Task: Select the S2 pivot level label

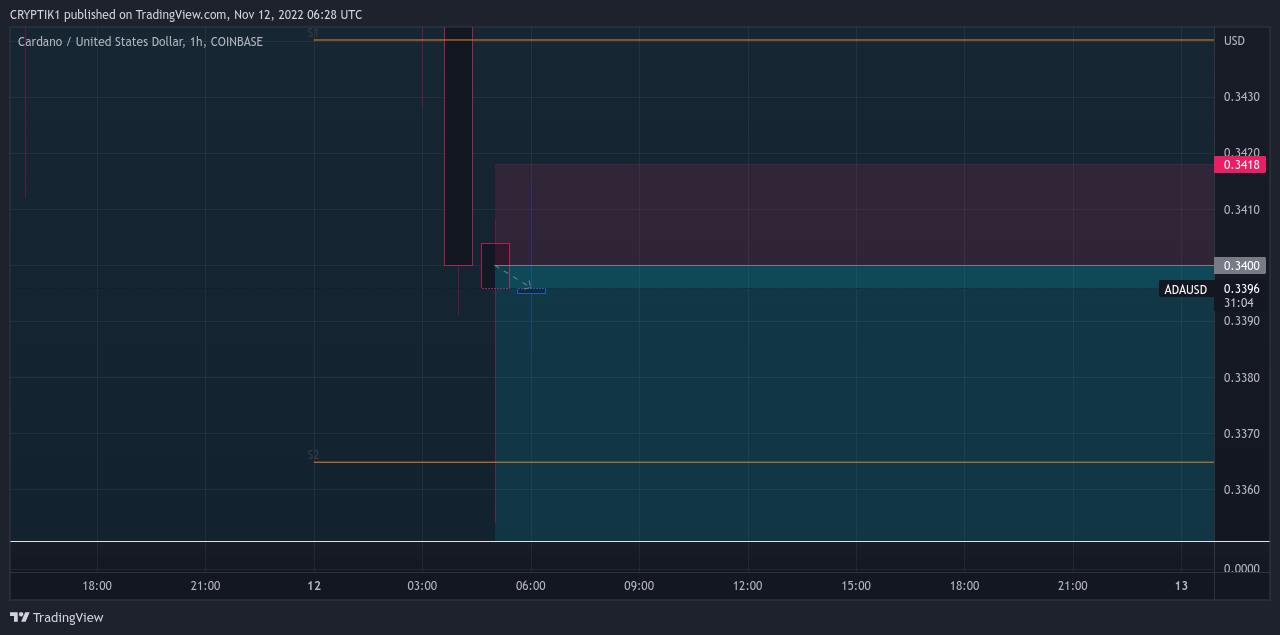Action: tap(313, 455)
